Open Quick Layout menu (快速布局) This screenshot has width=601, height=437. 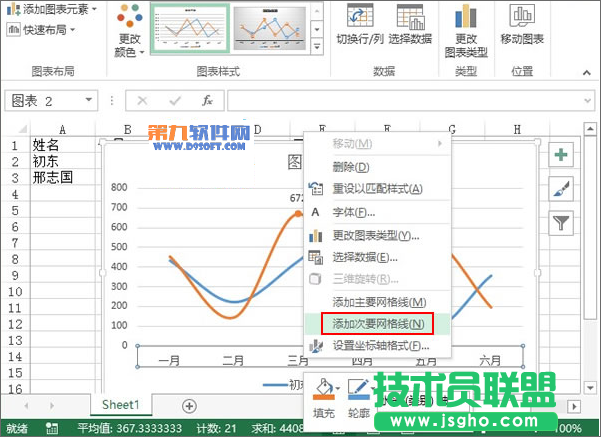[x=41, y=30]
